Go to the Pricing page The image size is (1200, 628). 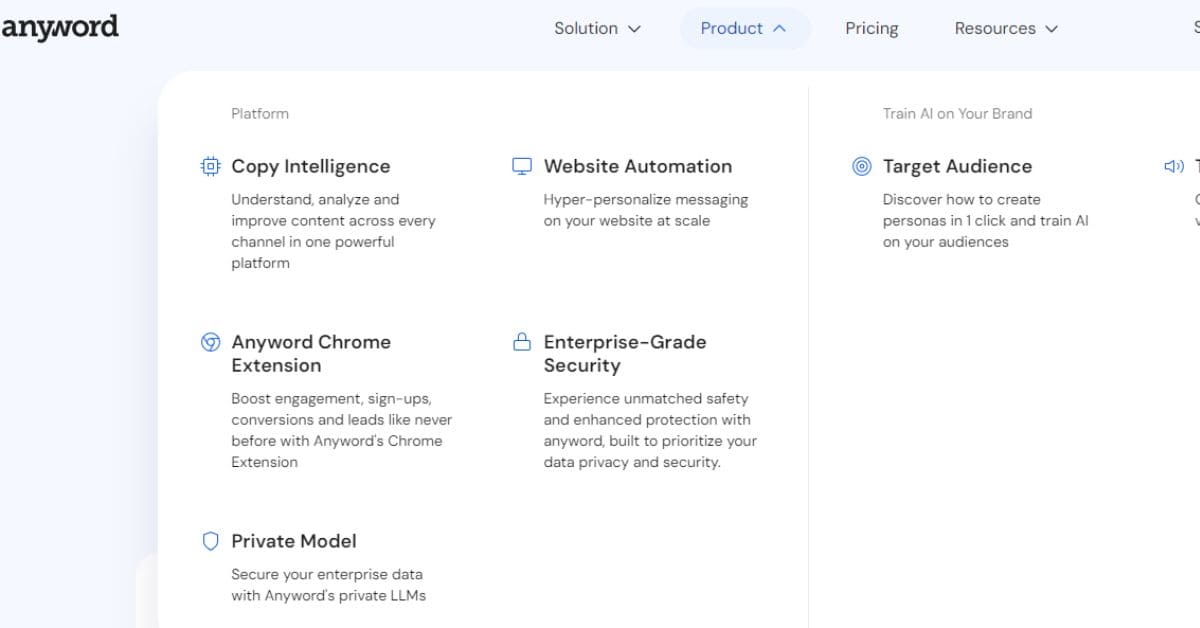pos(872,28)
